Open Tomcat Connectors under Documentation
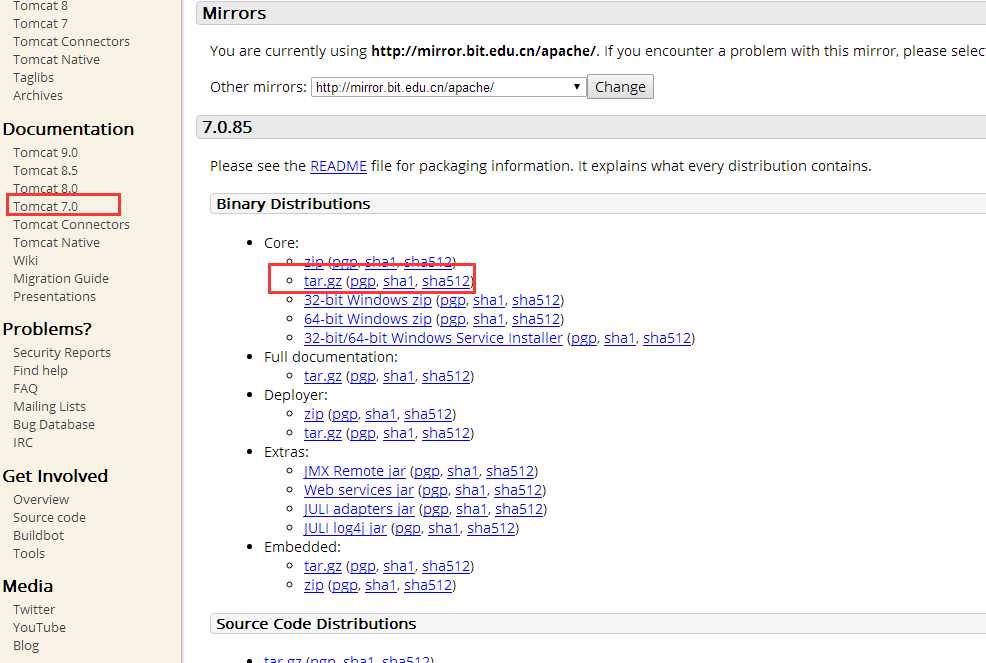Viewport: 986px width, 663px height. (x=71, y=225)
